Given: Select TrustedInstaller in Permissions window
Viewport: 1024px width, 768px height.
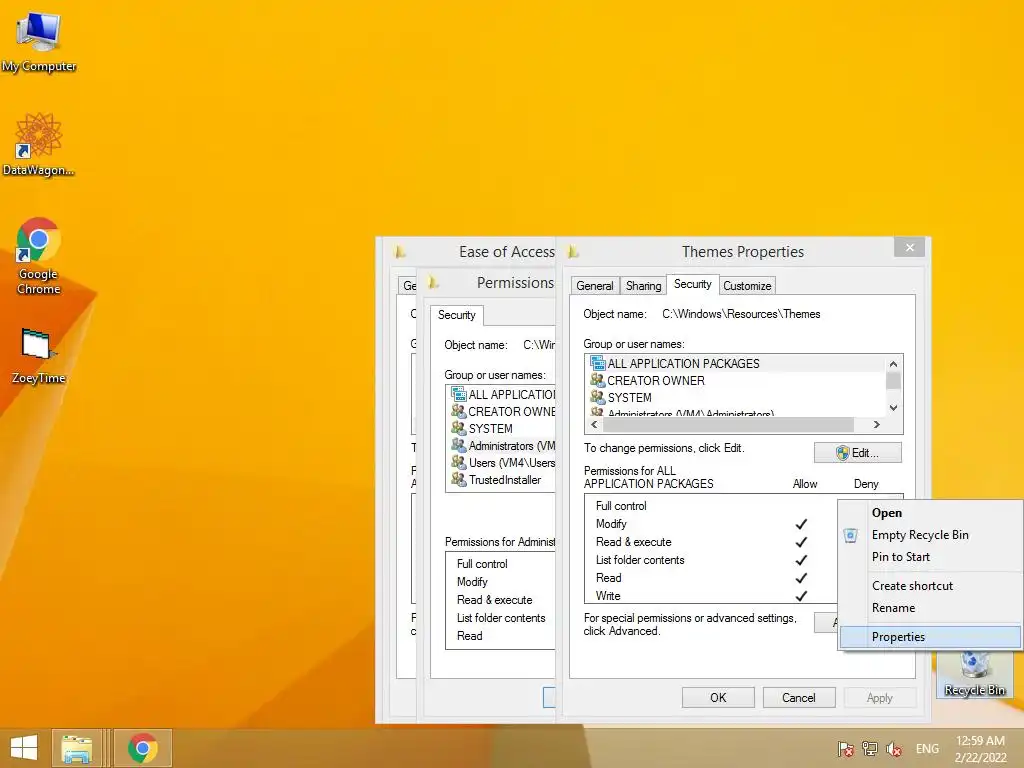Looking at the screenshot, I should (x=502, y=479).
